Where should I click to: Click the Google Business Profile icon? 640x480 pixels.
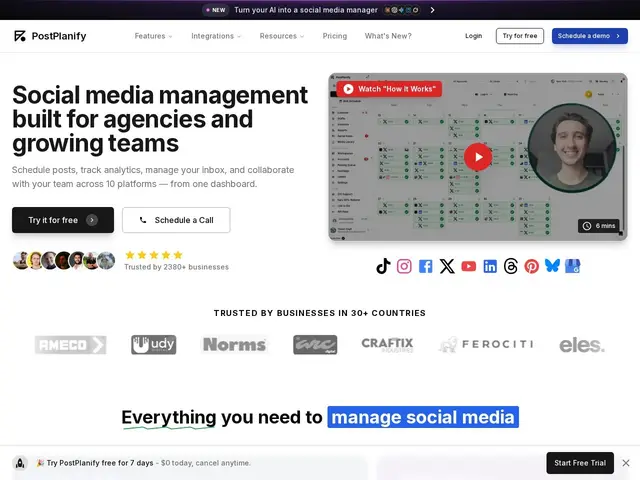click(573, 266)
